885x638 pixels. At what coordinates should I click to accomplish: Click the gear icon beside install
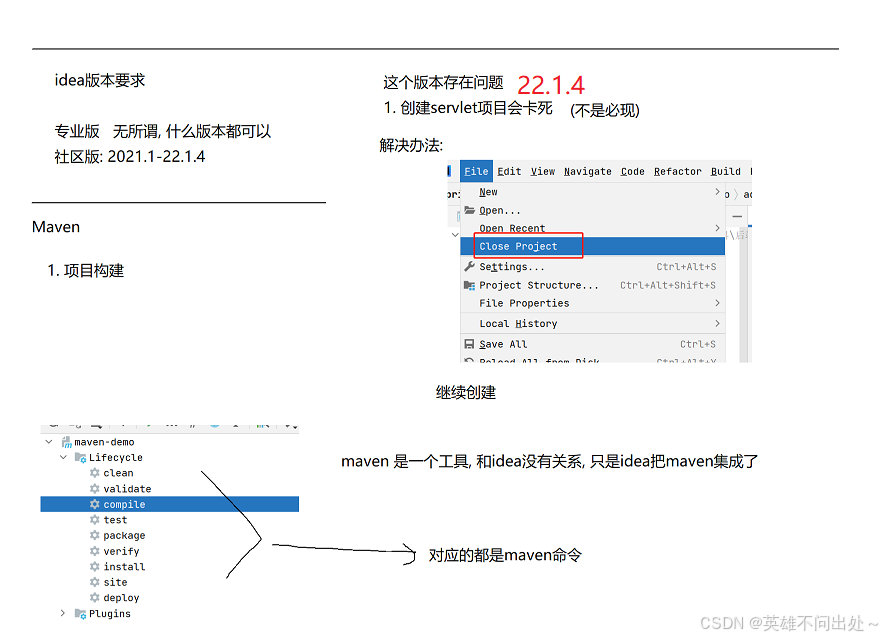click(95, 566)
